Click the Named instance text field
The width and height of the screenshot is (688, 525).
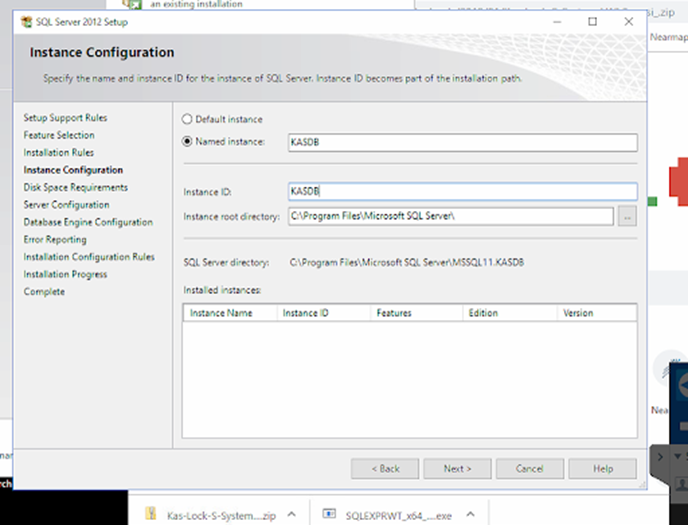click(462, 143)
